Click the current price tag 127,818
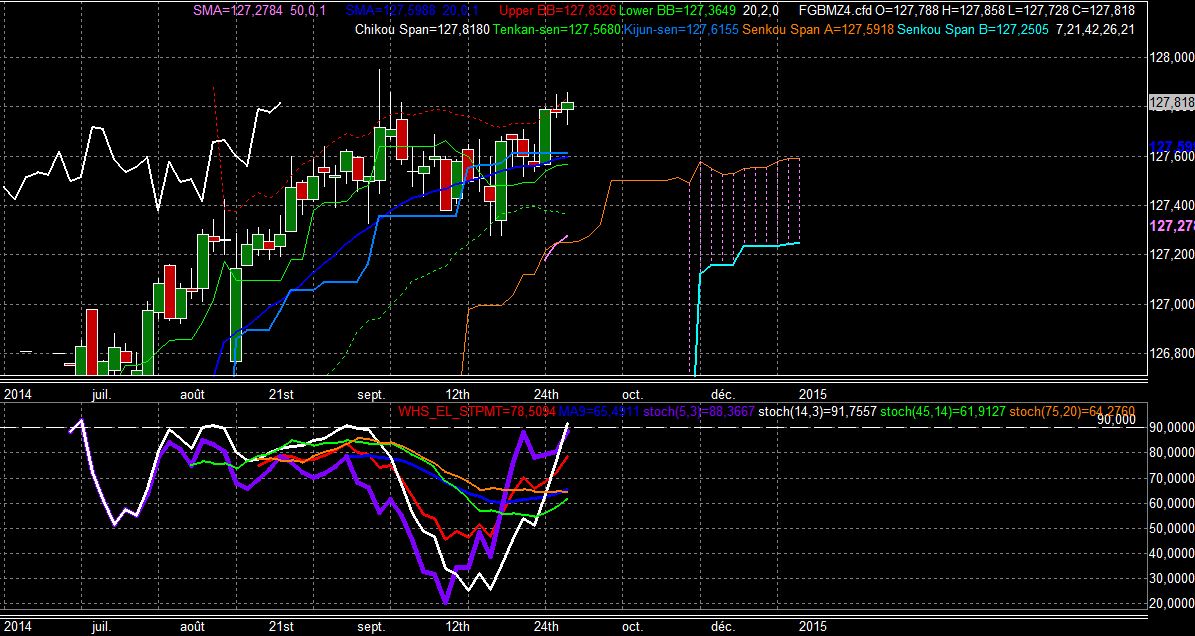 tap(1171, 104)
